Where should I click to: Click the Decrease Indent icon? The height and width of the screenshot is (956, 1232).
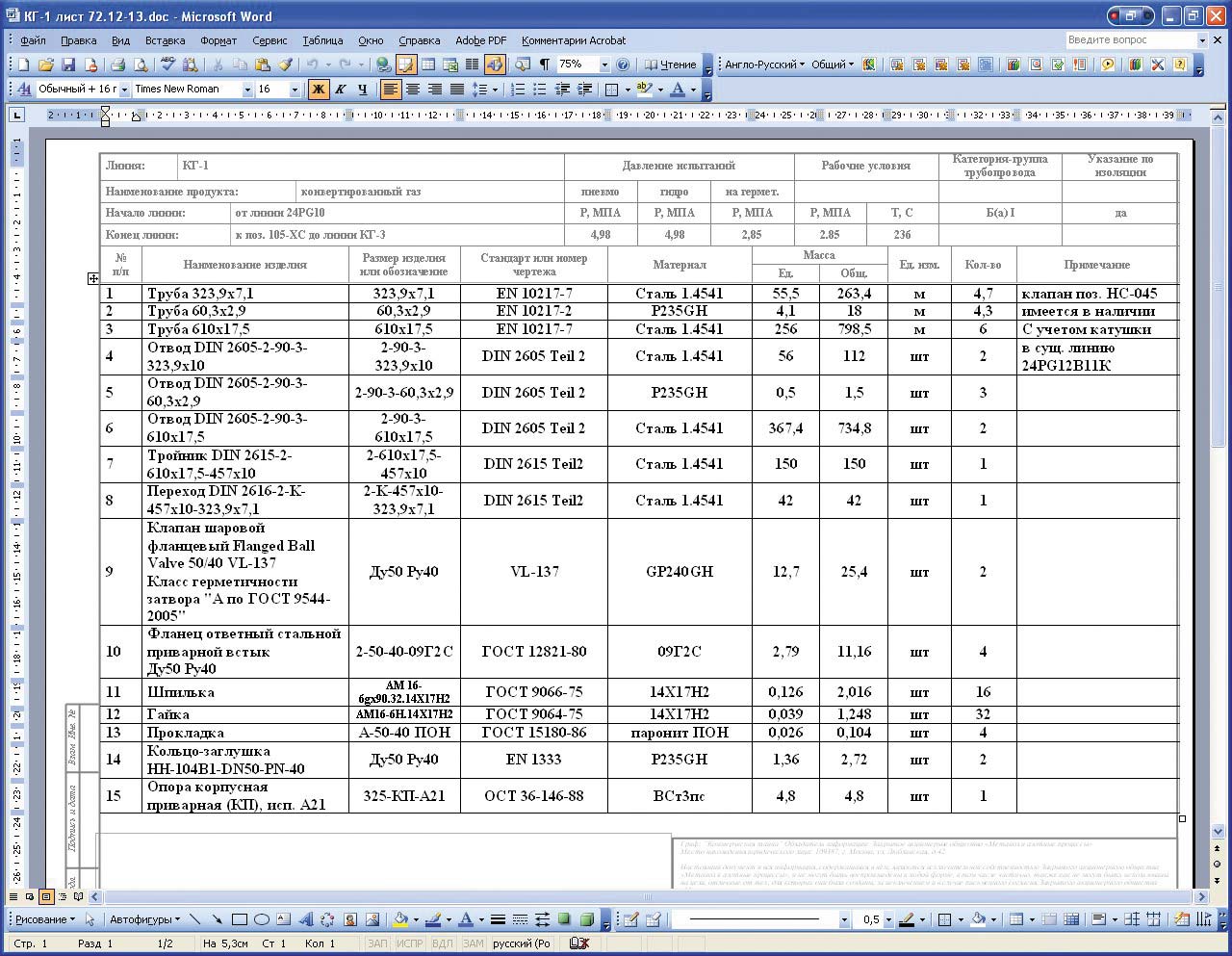click(562, 90)
